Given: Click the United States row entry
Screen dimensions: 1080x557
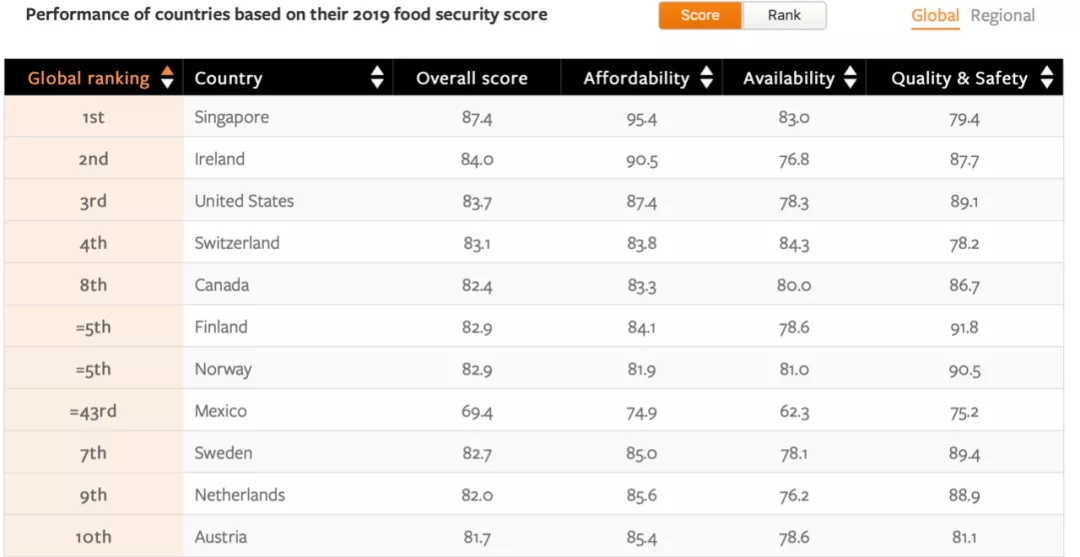Looking at the screenshot, I should [244, 202].
